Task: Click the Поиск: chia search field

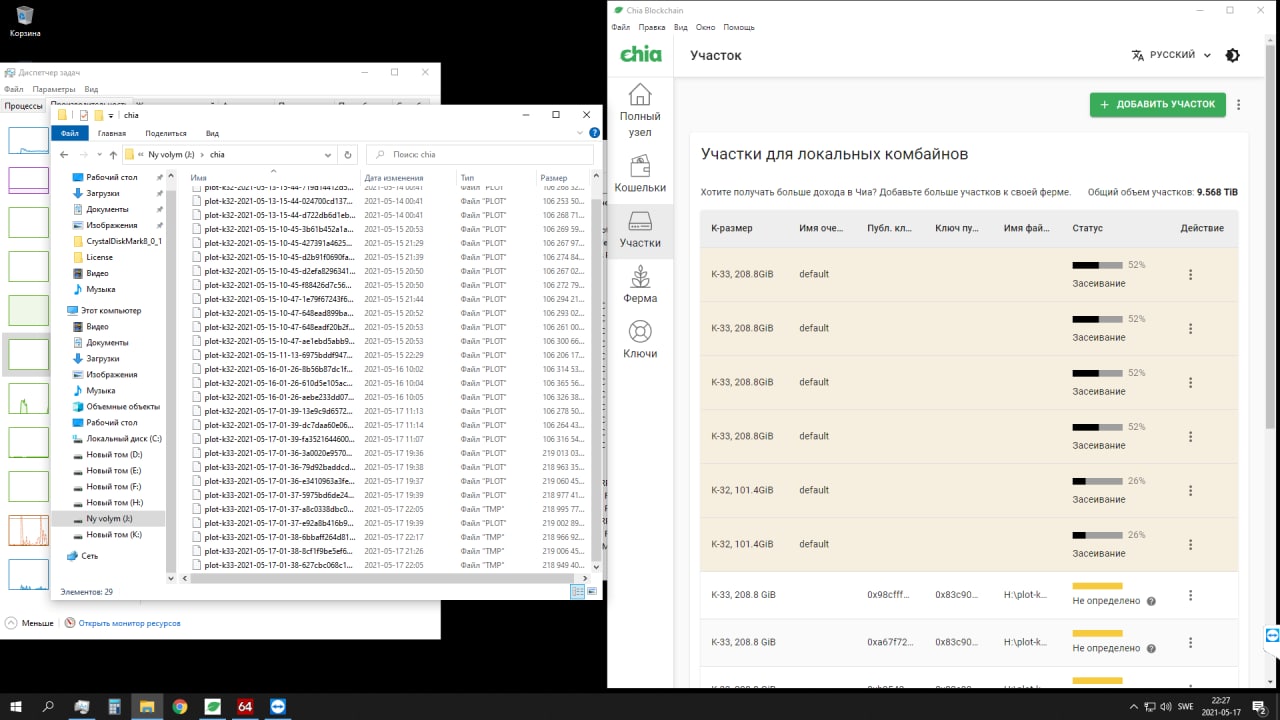Action: pos(479,155)
